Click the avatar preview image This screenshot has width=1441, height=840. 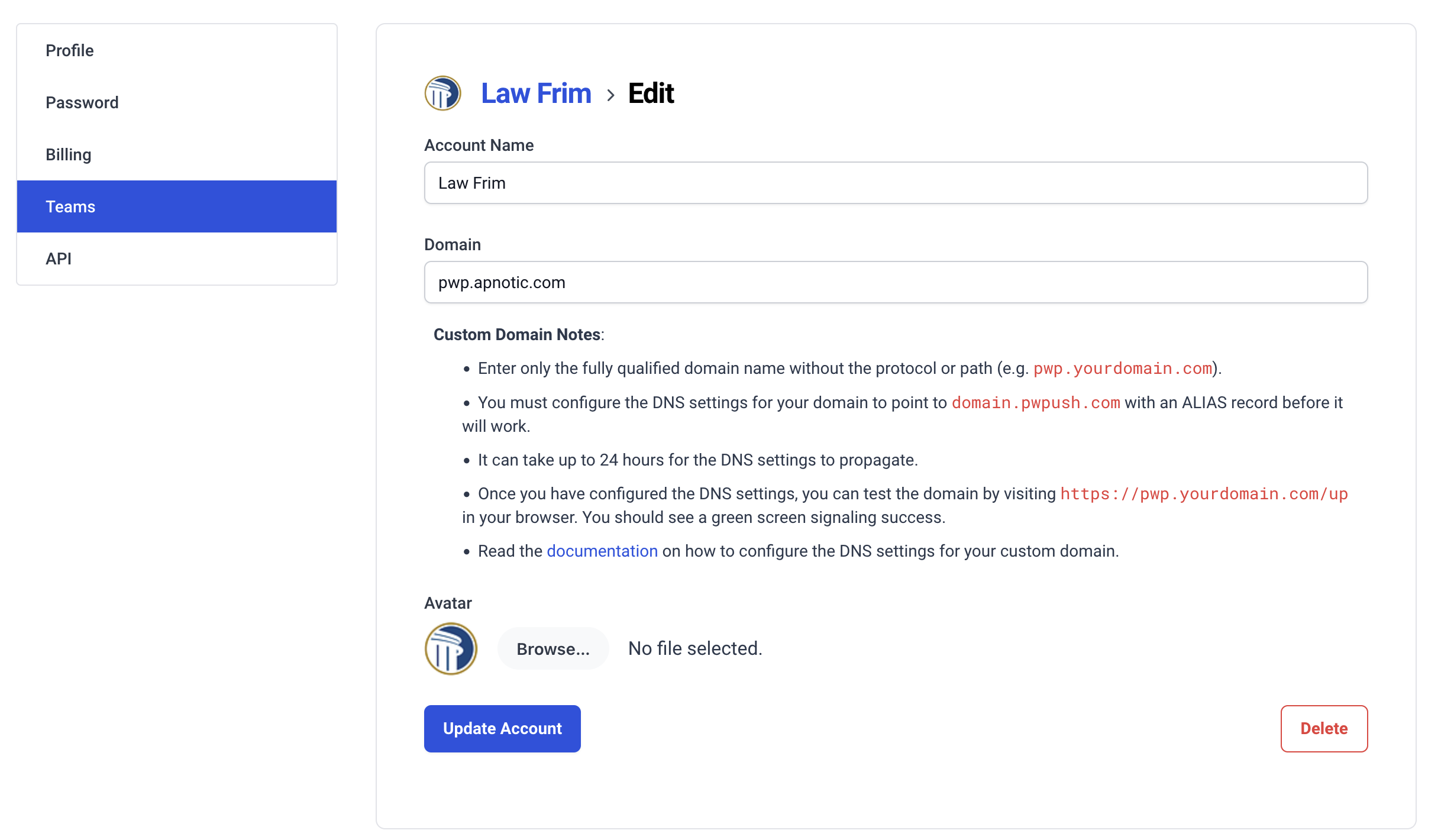[x=451, y=648]
